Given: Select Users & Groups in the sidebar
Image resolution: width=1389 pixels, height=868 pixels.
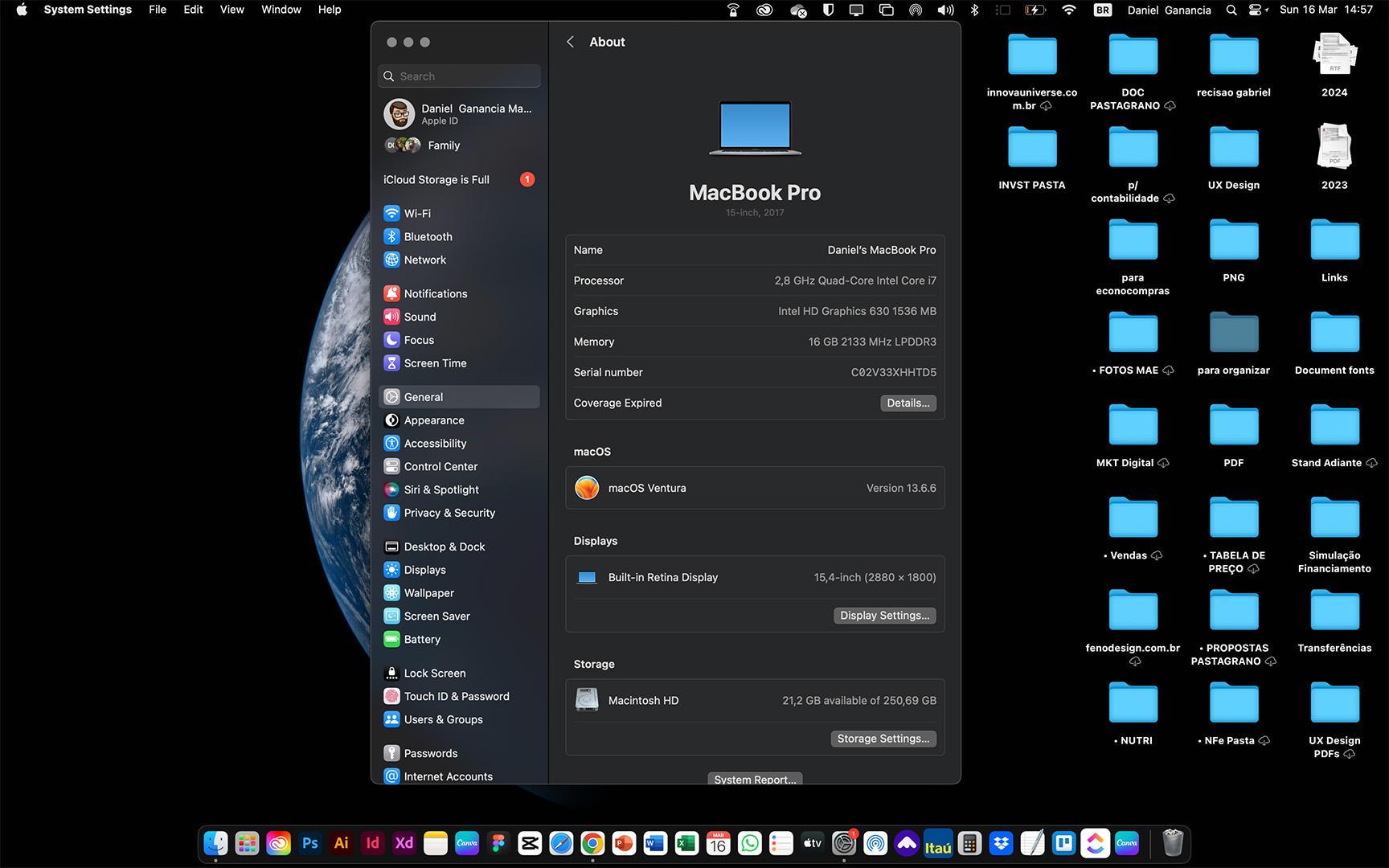Looking at the screenshot, I should click(x=459, y=719).
